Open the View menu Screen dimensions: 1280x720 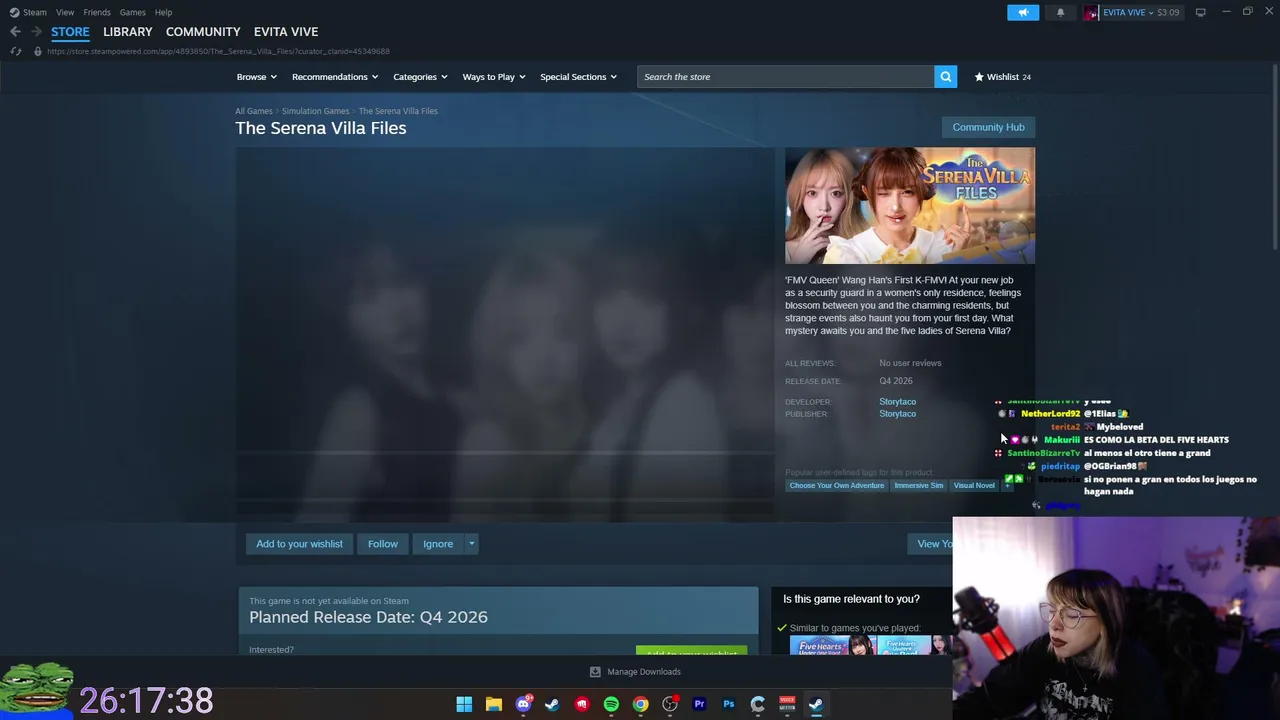tap(65, 12)
